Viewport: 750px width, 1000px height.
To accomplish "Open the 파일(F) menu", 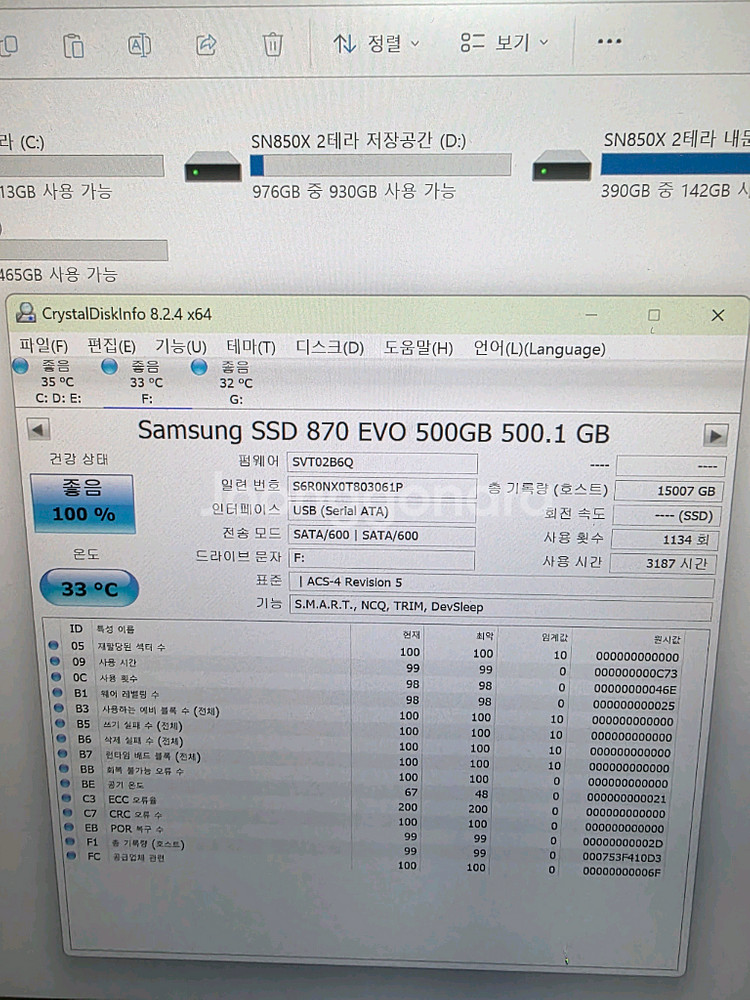I will click(43, 346).
